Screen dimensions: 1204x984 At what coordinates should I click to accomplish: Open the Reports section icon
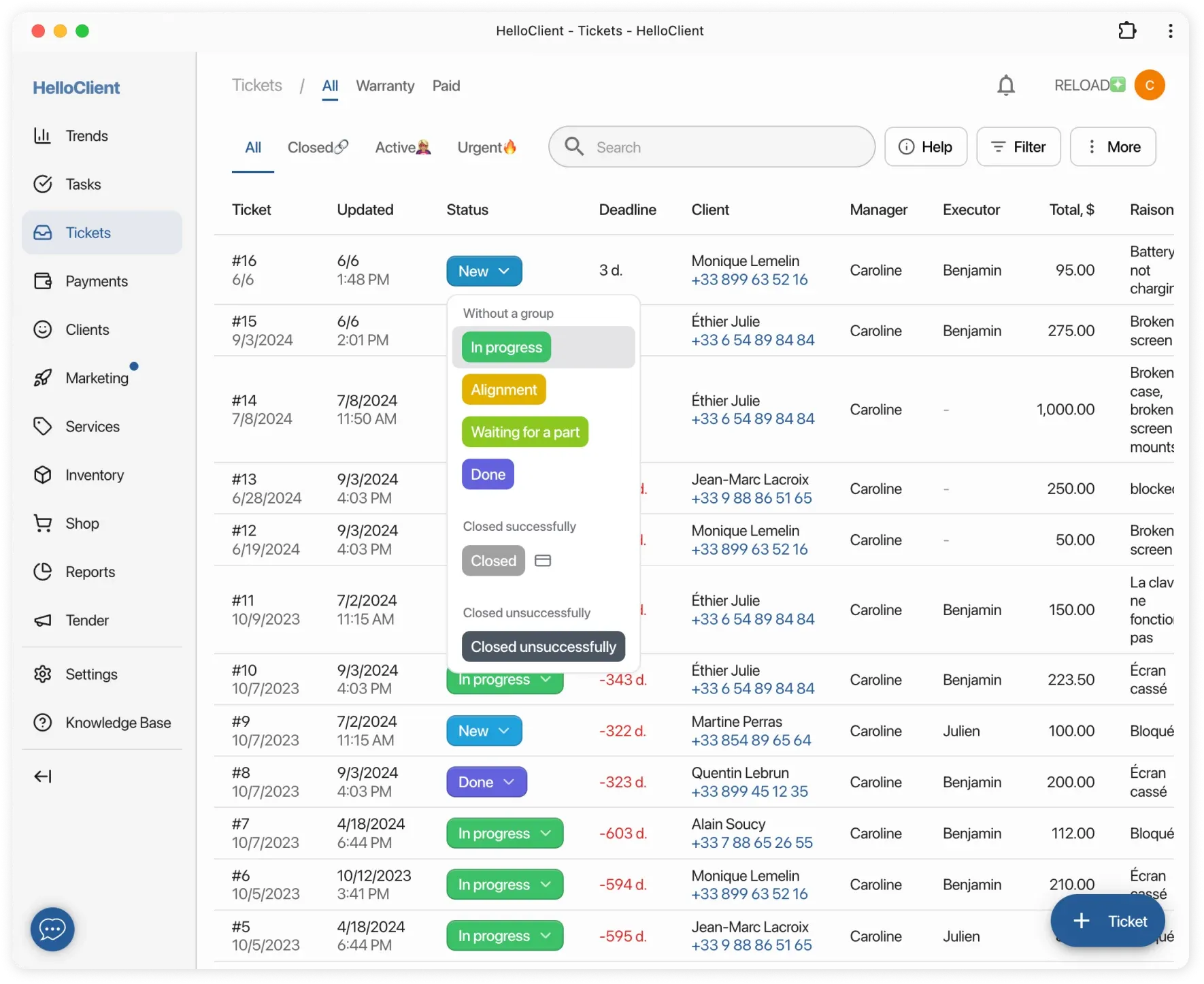point(42,572)
